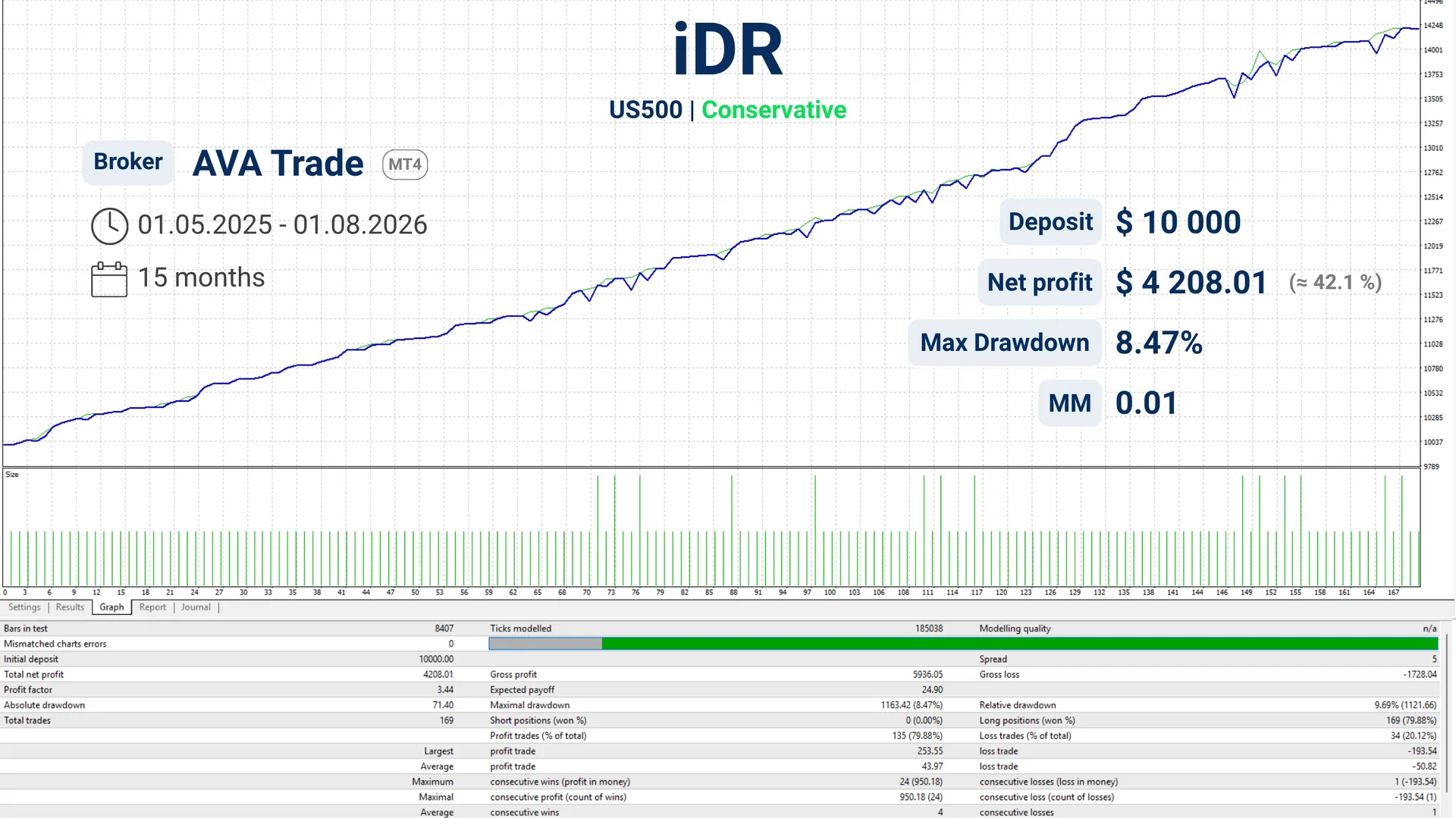Click the calendar icon beside 15 months

click(x=109, y=279)
